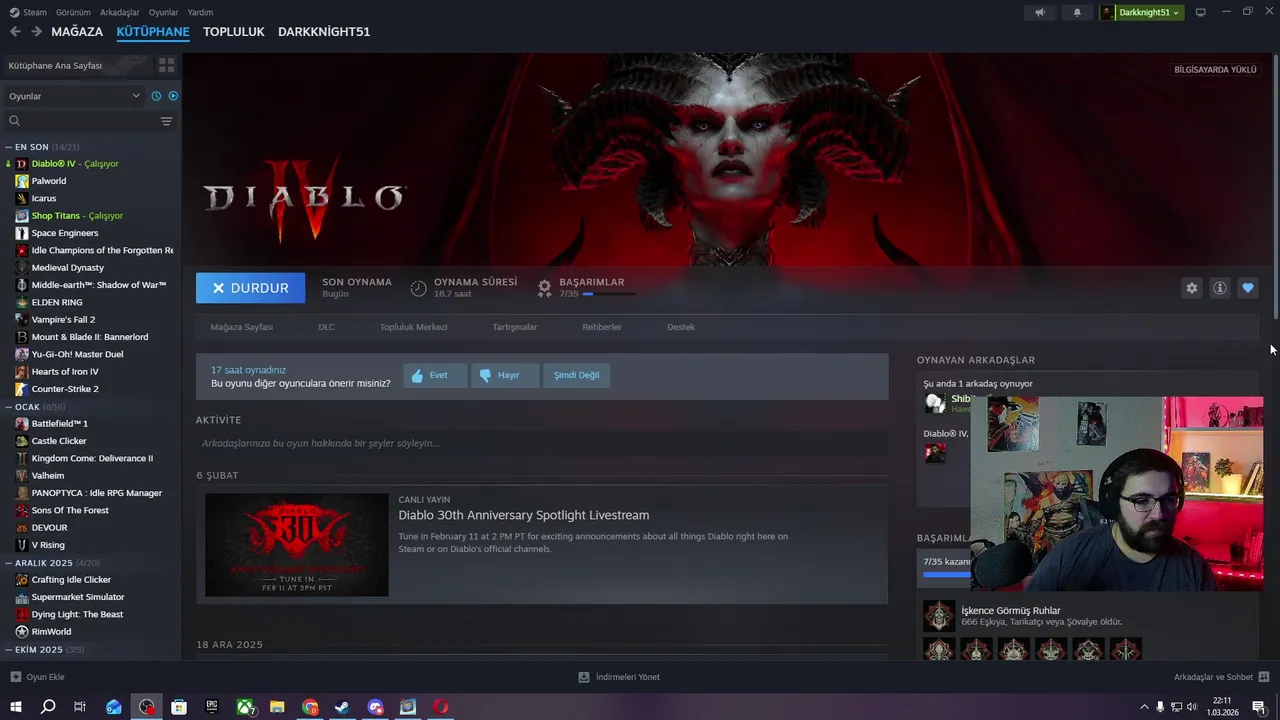Switch to grid collections view icon
Screen dimensions: 1280x720
(x=166, y=65)
